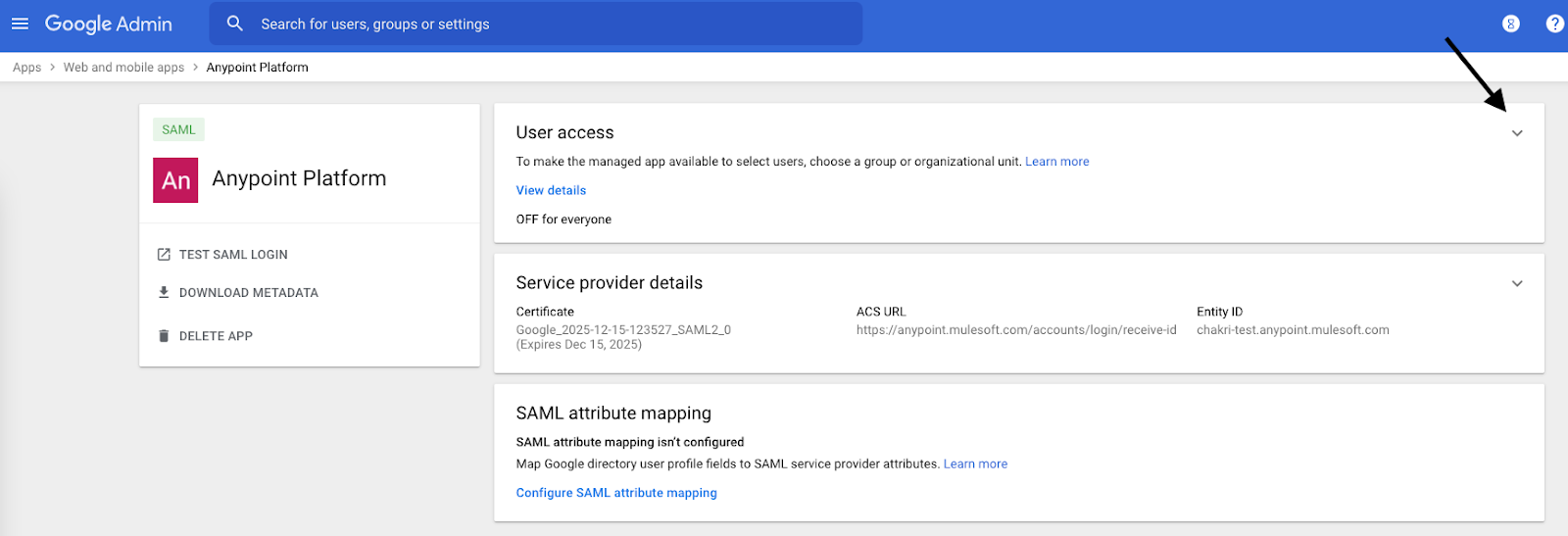The image size is (1568, 536).
Task: Click the ACS URL value
Action: tap(1016, 330)
